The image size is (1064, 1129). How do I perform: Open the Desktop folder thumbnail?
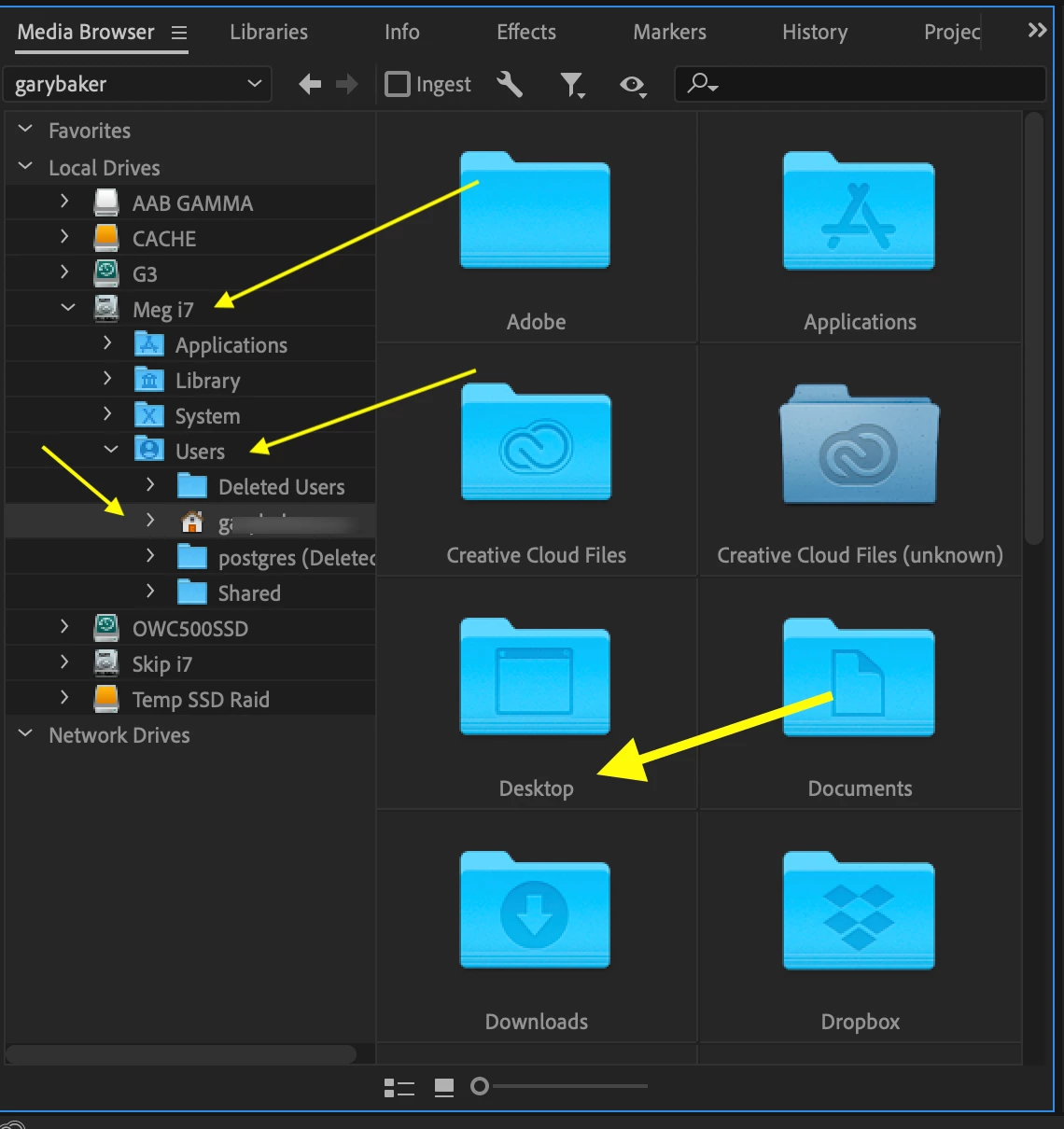click(x=536, y=676)
